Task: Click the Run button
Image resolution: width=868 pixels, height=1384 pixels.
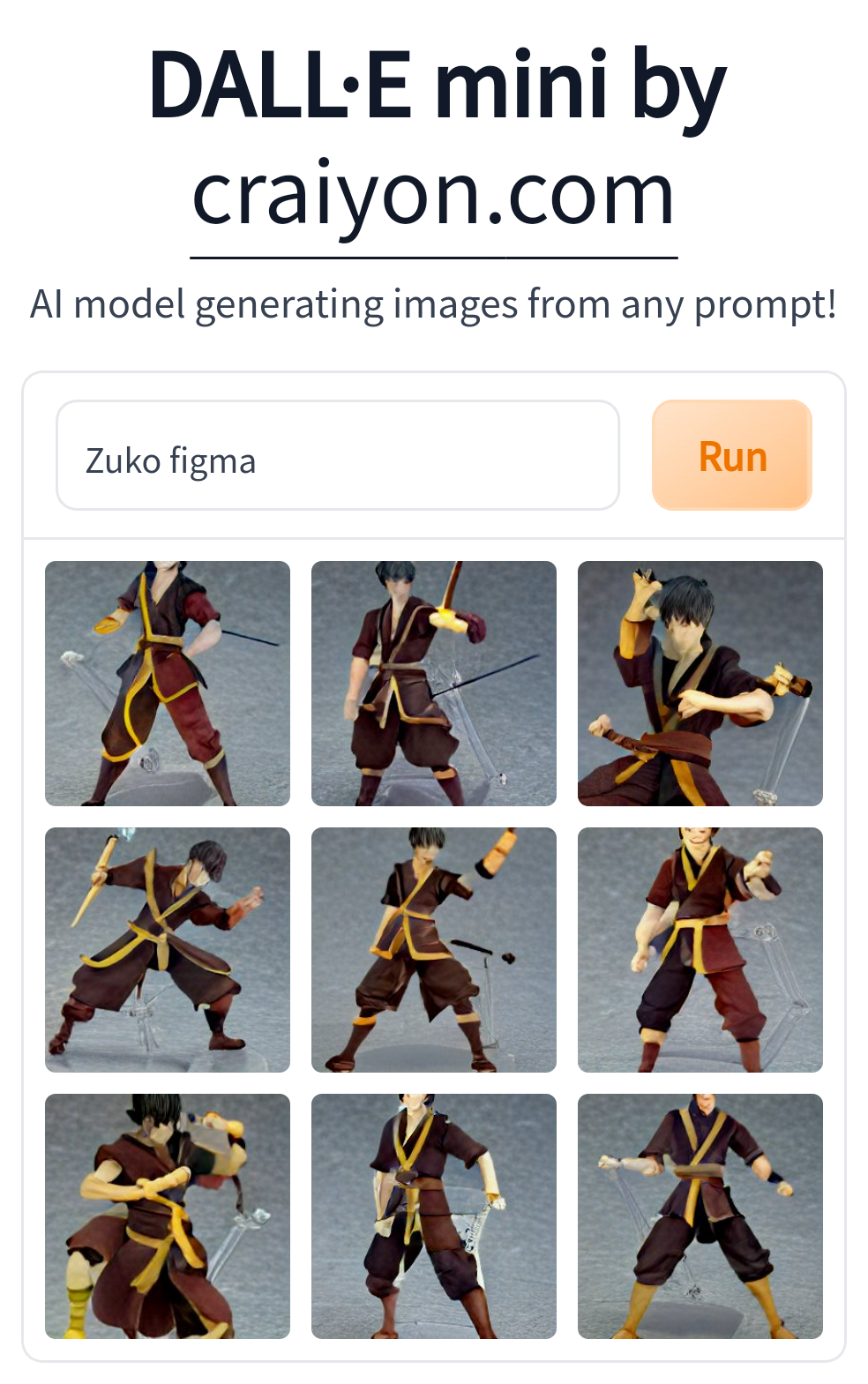Action: [x=731, y=455]
